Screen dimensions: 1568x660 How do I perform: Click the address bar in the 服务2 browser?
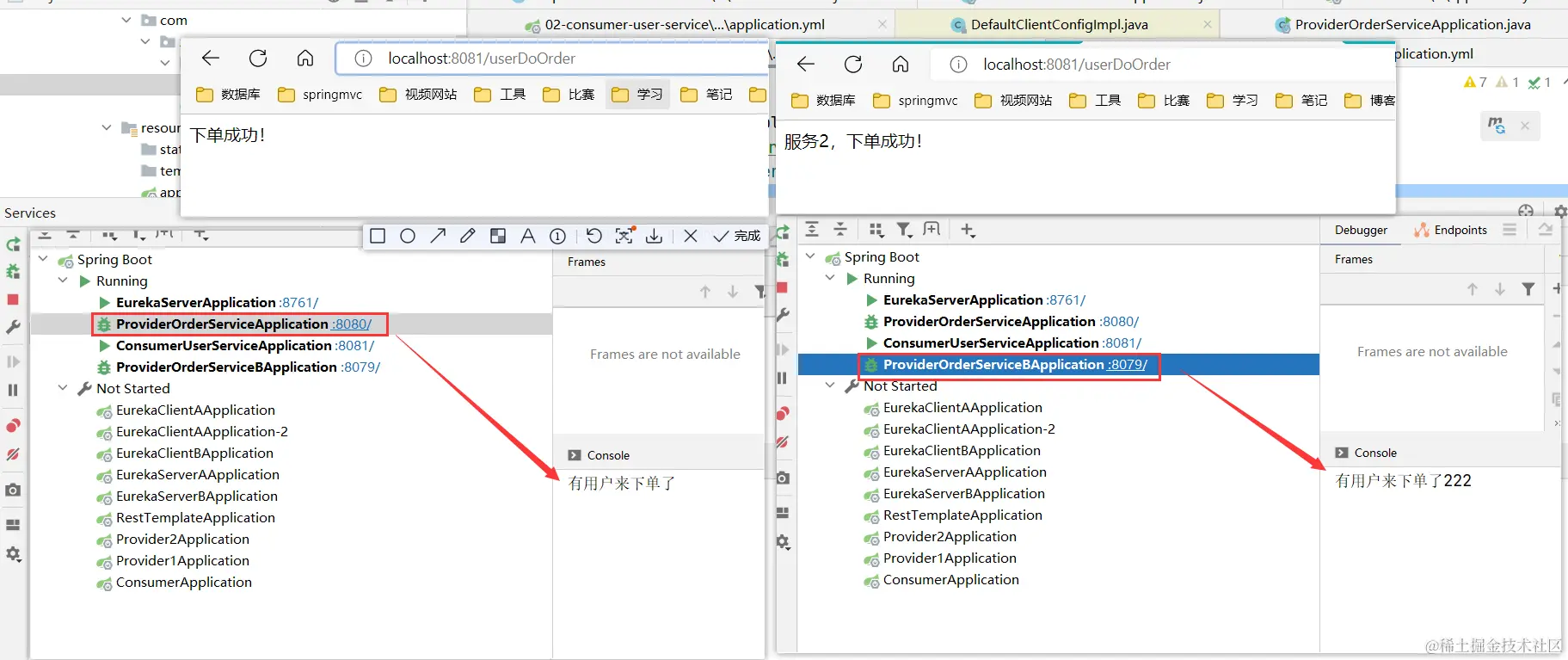point(1161,65)
